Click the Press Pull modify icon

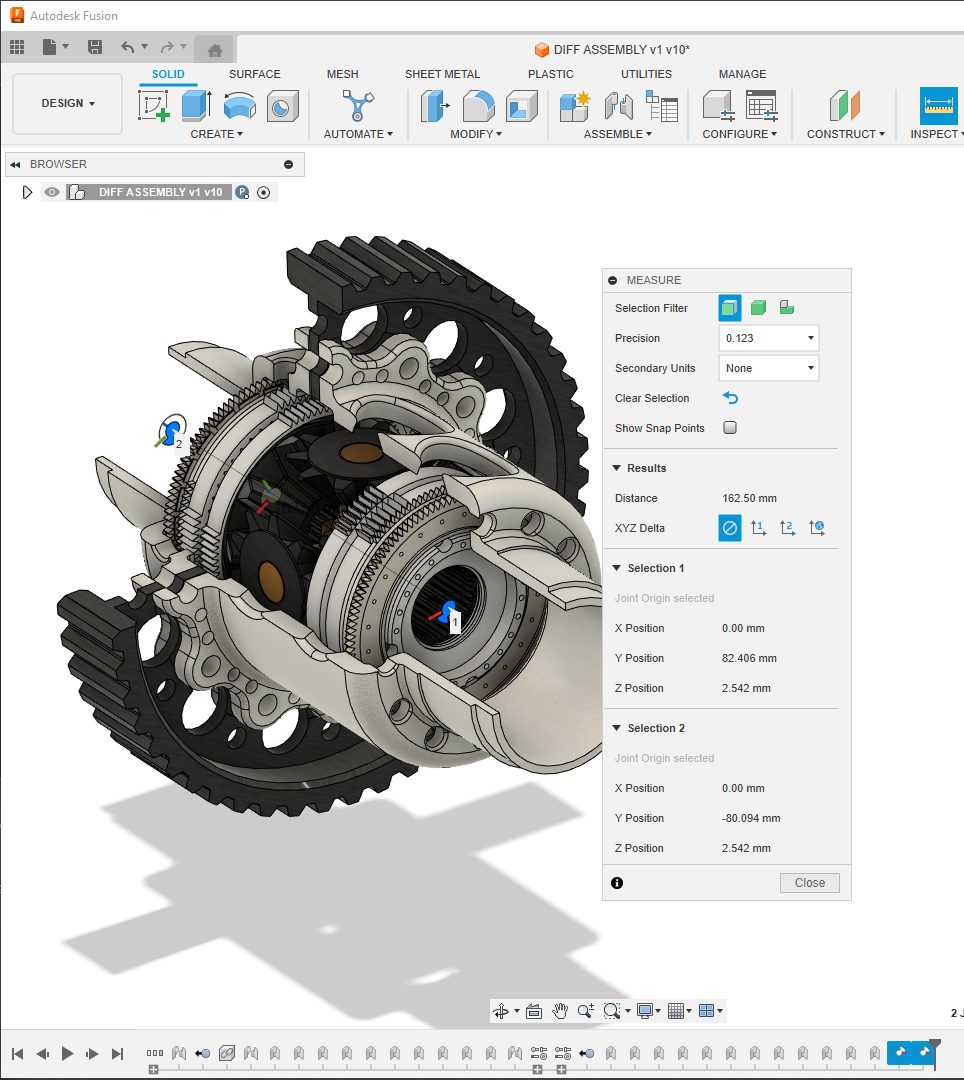click(x=435, y=105)
